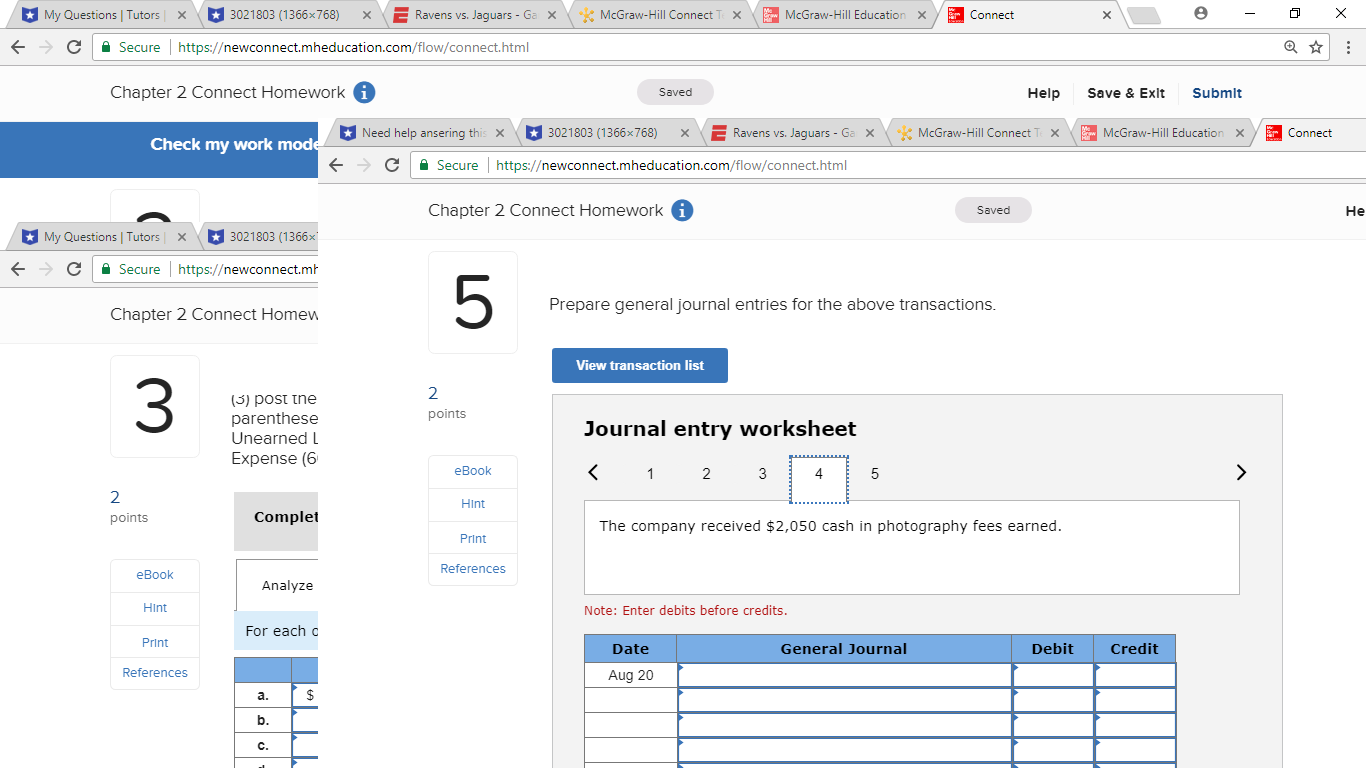This screenshot has height=768, width=1366.
Task: Click the Credit cell in the Aug 20 row
Action: [x=1134, y=675]
